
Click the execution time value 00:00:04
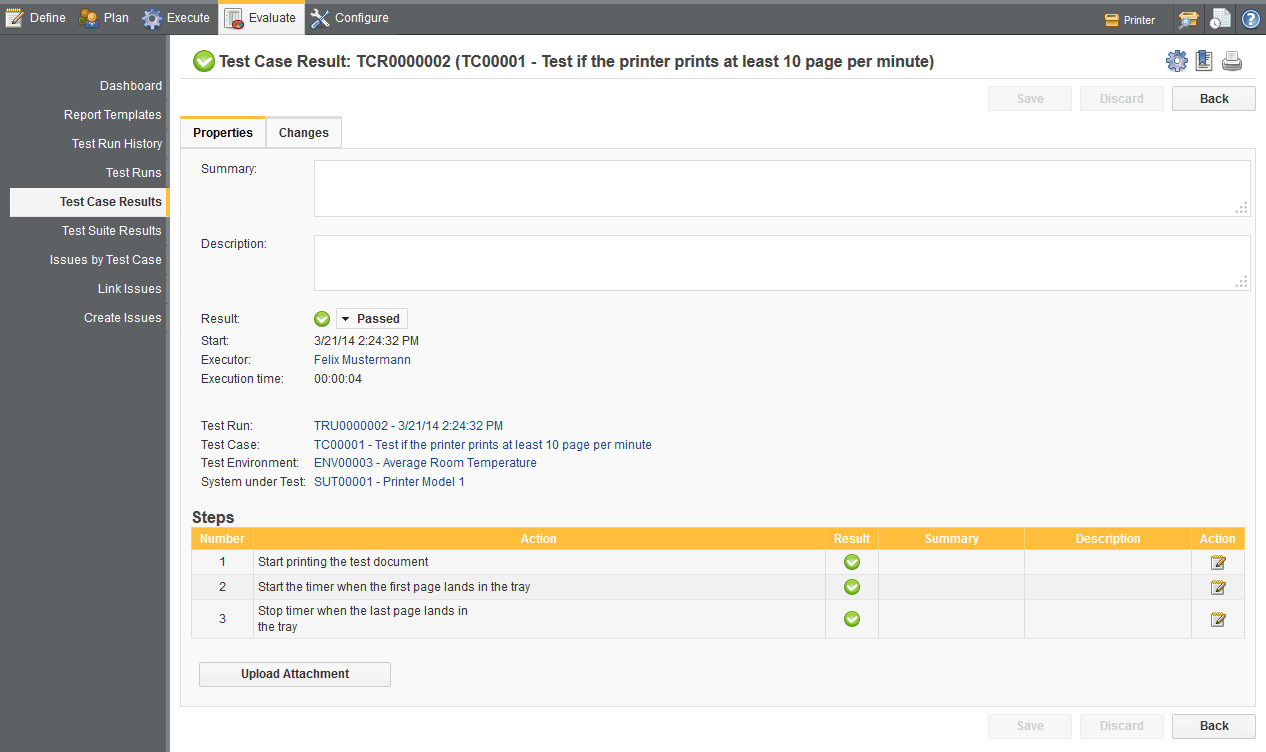338,379
